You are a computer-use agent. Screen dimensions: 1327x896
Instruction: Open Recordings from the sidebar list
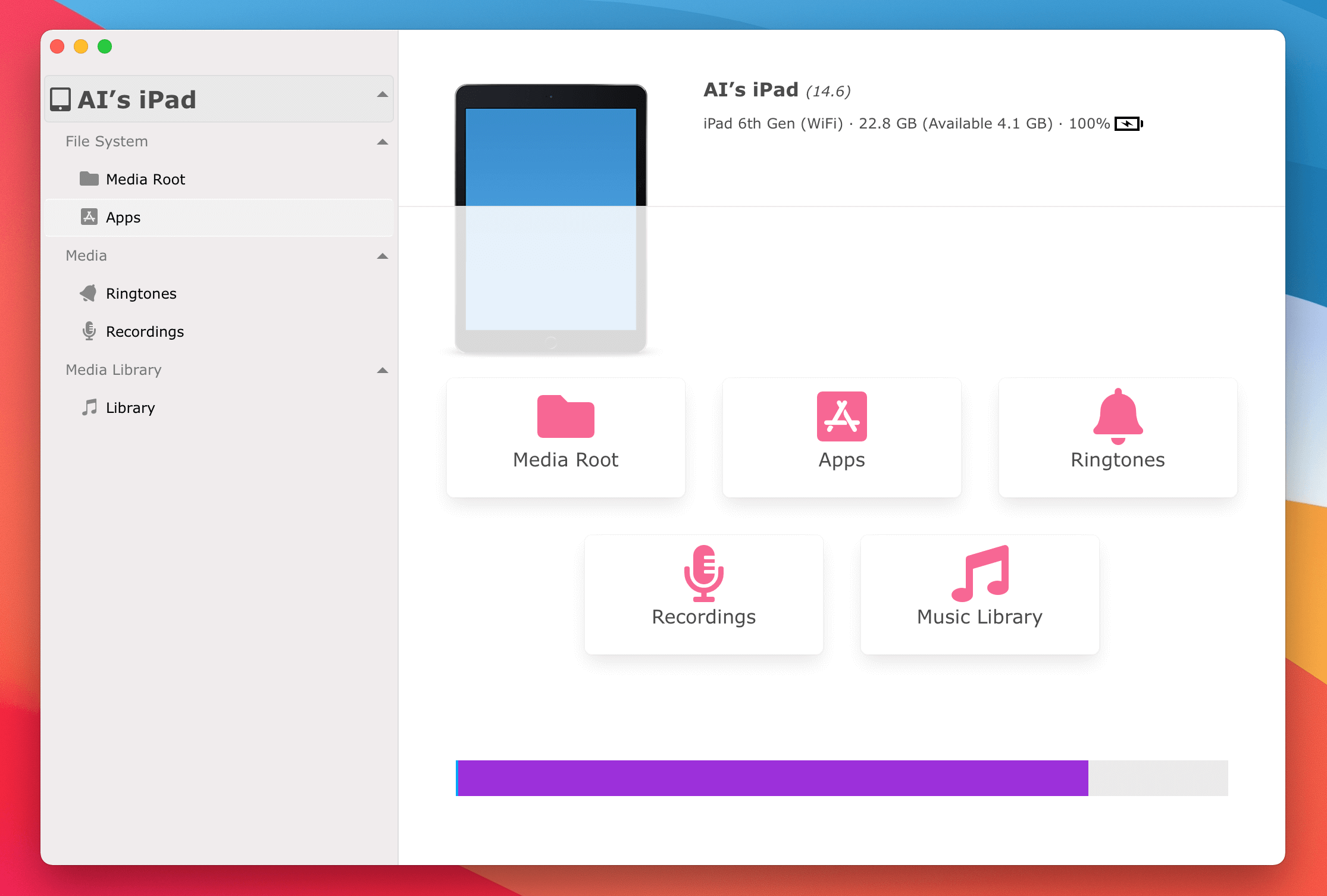[x=219, y=331]
